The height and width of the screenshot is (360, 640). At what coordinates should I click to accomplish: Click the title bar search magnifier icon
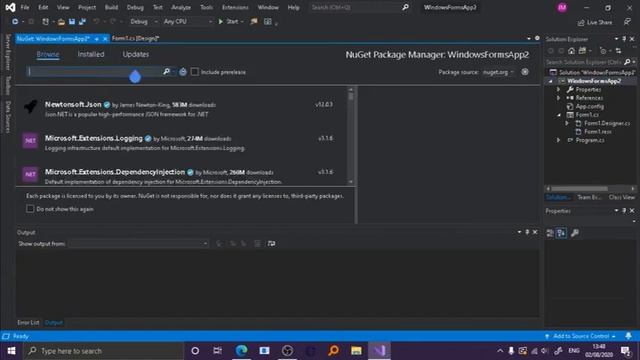(405, 7)
